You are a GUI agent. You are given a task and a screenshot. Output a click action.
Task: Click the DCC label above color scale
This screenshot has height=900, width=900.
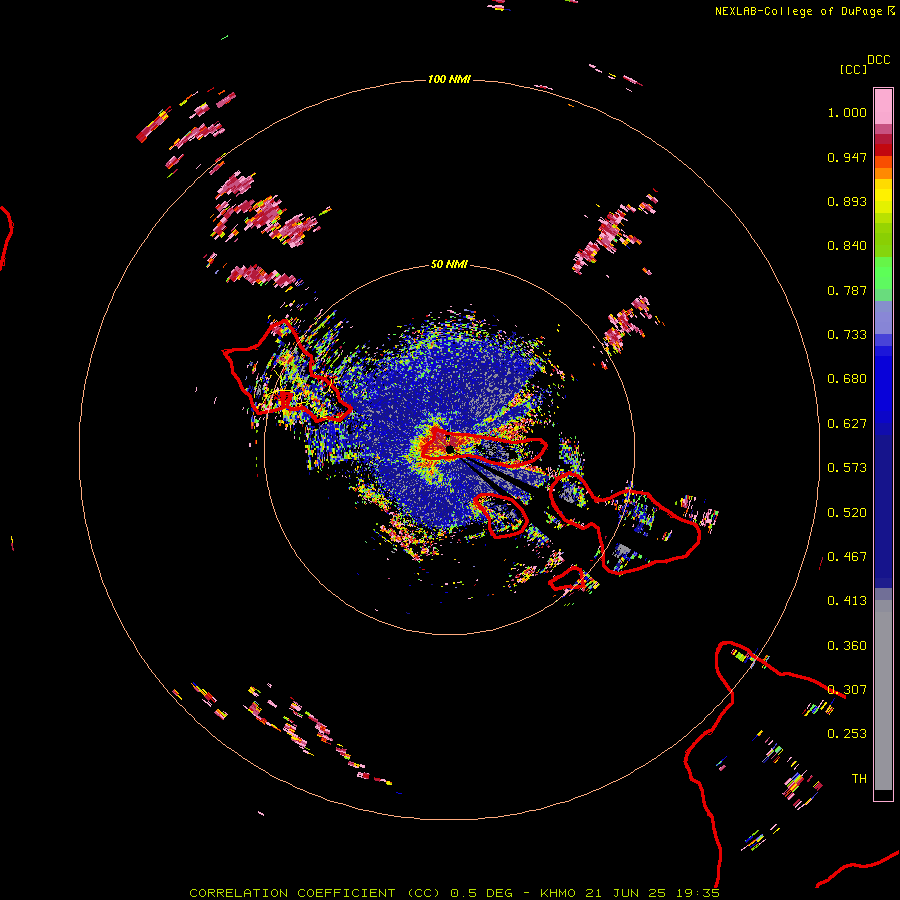[878, 60]
